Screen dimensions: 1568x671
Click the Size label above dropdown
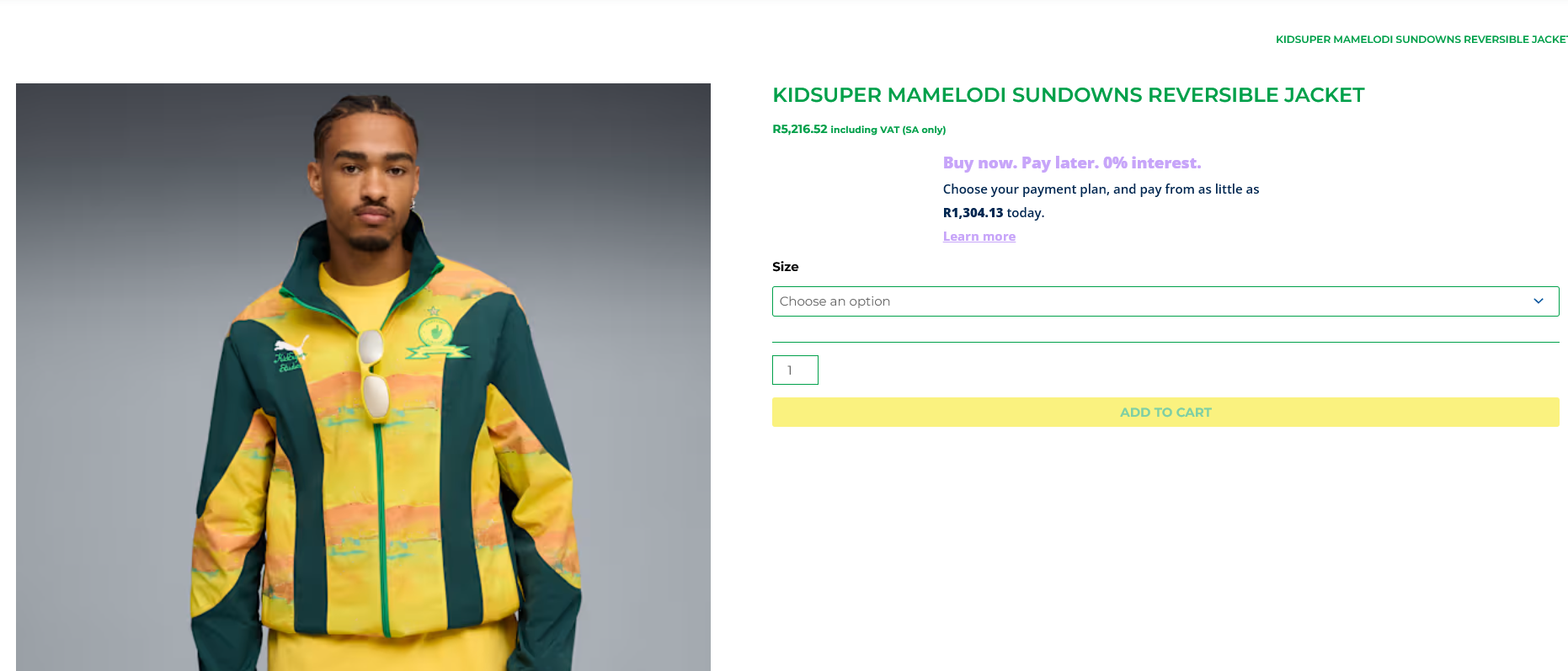(786, 267)
